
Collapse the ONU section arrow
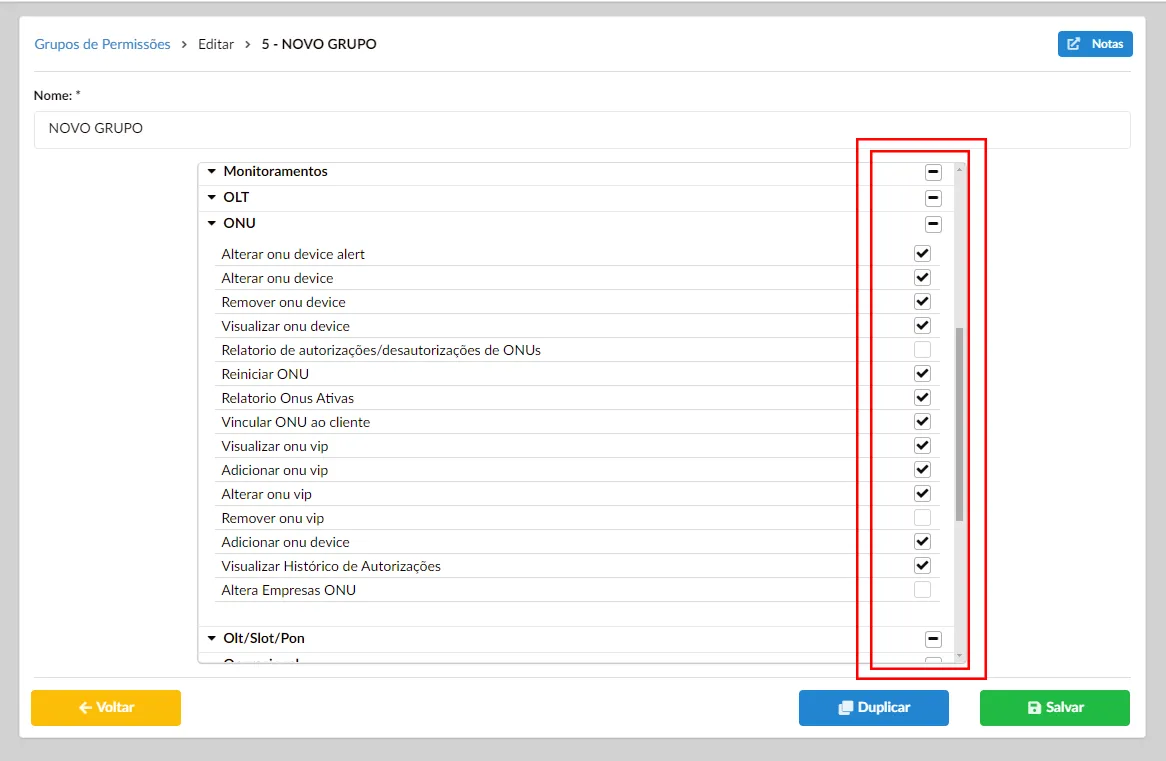211,224
